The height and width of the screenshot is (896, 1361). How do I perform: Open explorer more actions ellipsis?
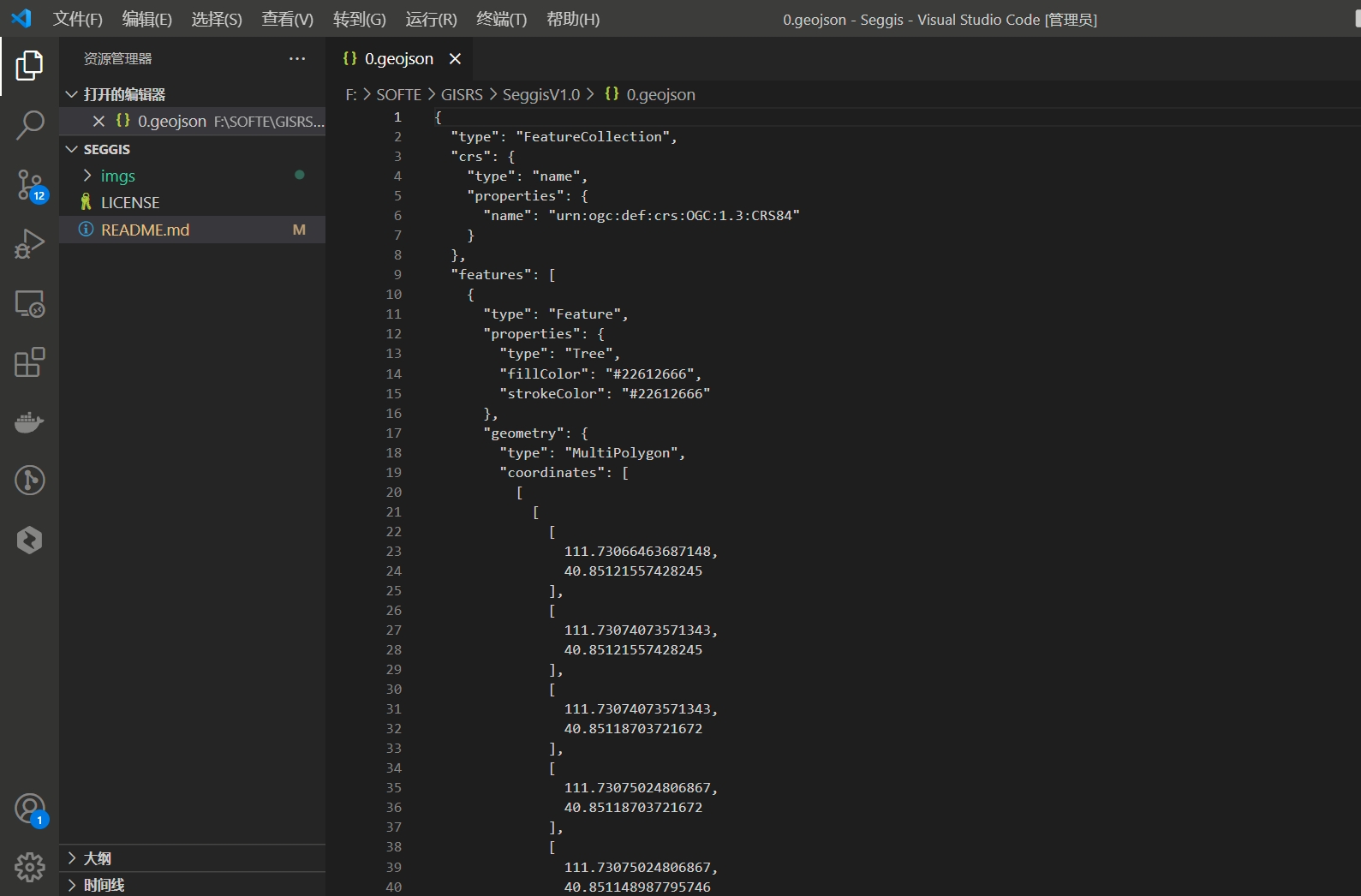(297, 58)
